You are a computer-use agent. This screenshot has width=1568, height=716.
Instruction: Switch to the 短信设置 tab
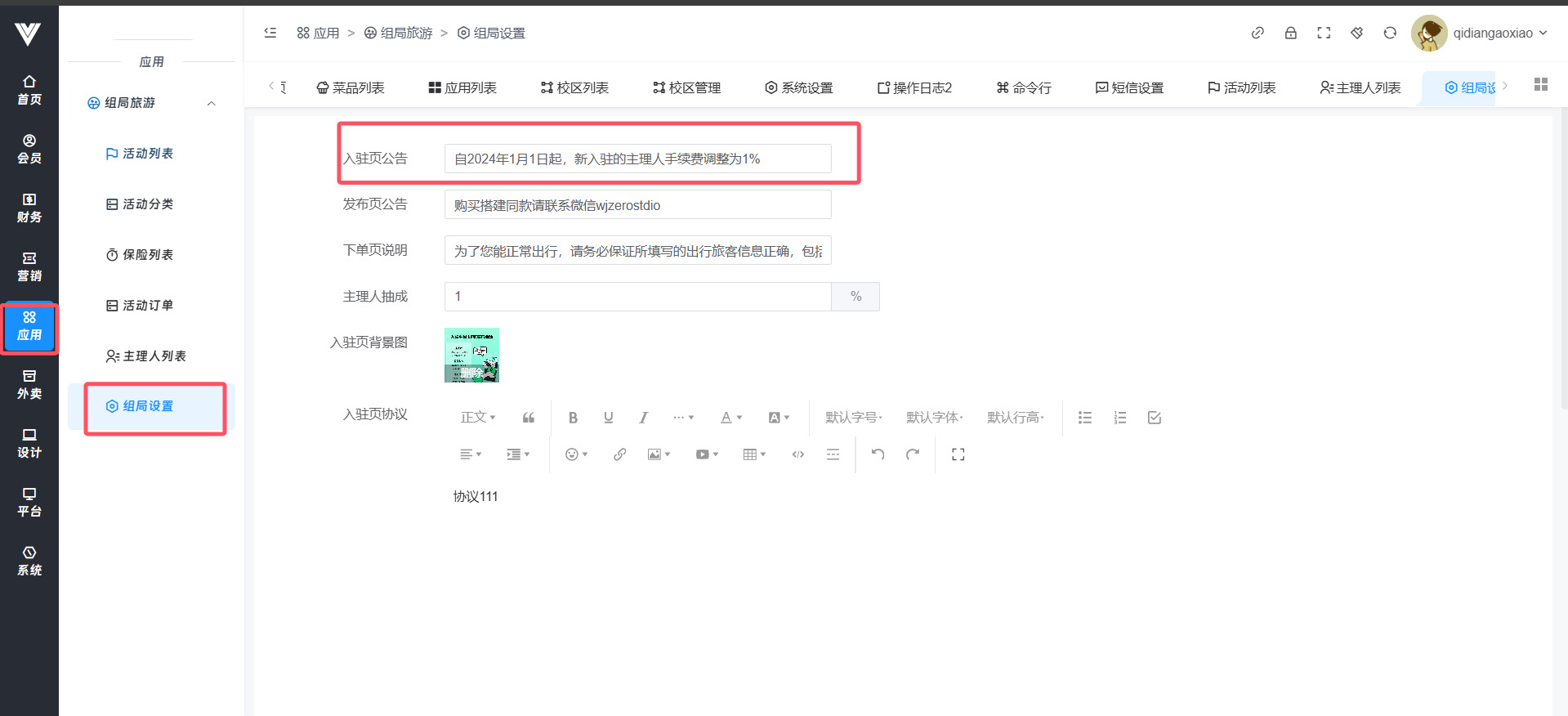tap(1129, 87)
